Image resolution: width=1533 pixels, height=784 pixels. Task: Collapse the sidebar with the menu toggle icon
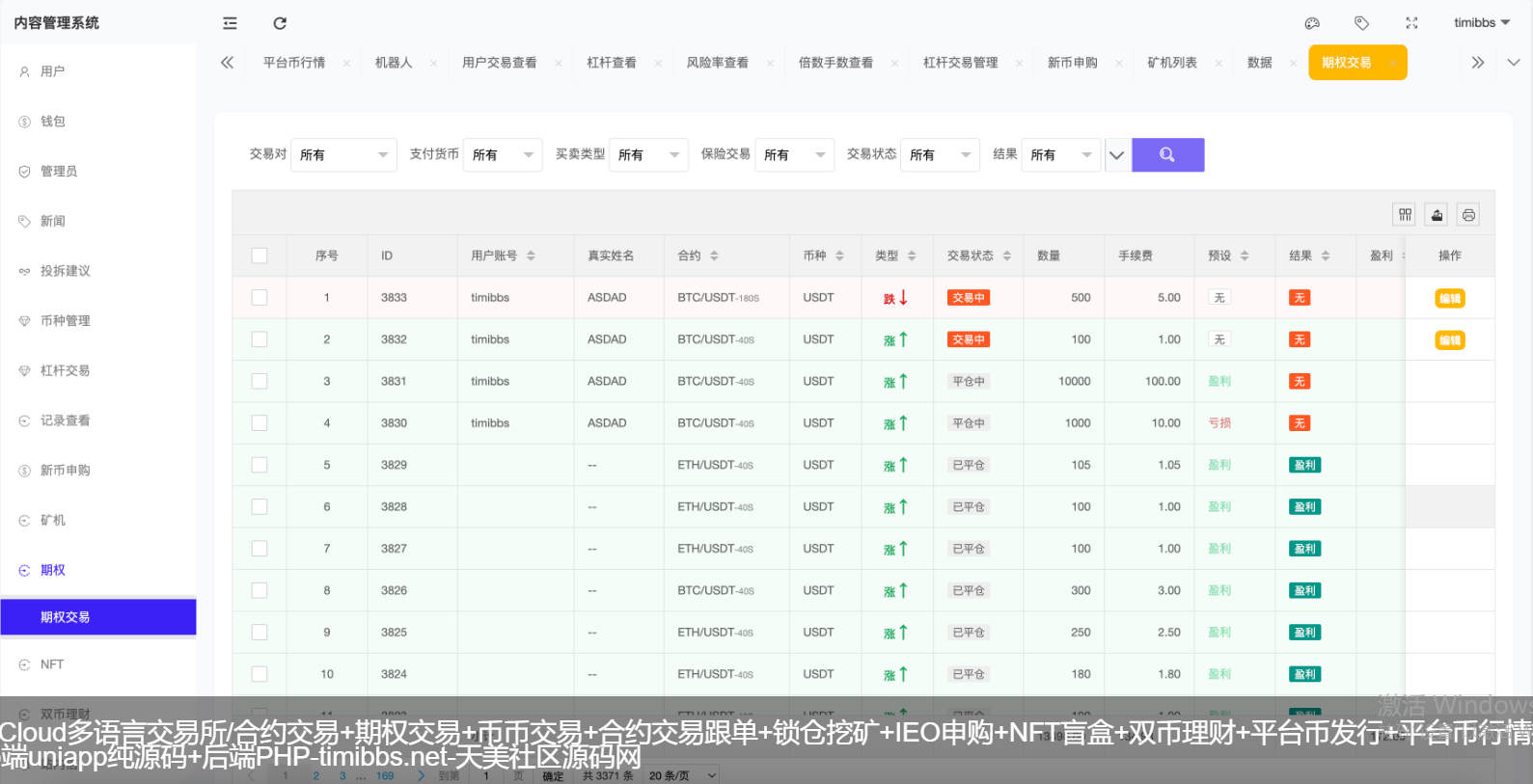(230, 23)
